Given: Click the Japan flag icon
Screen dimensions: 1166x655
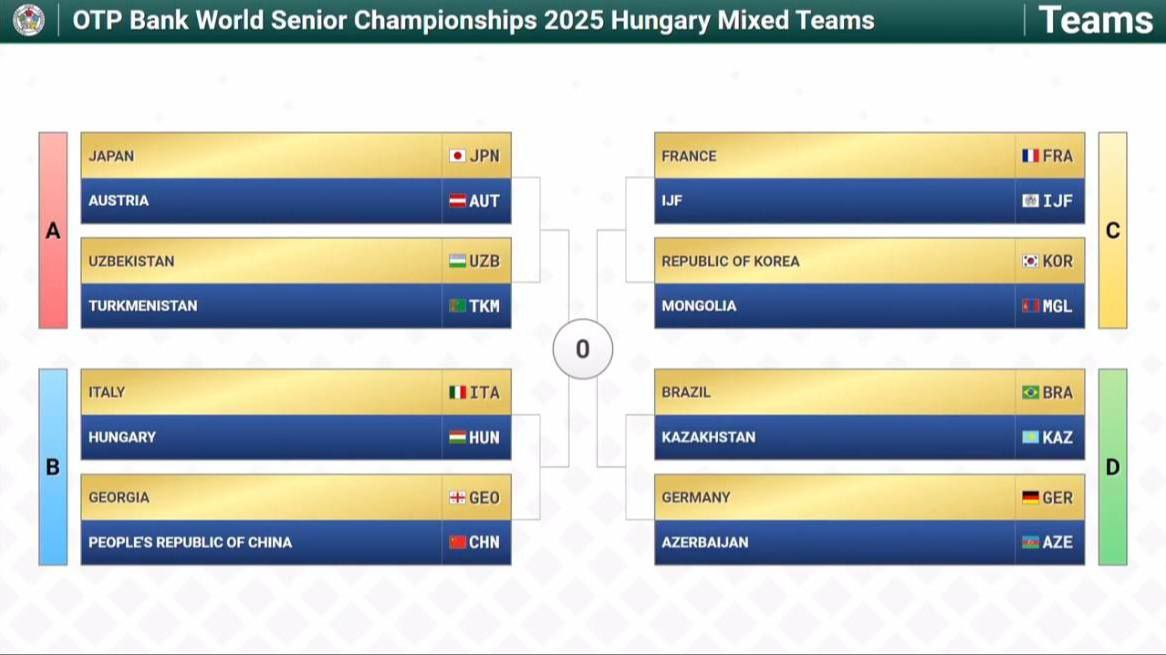Looking at the screenshot, I should click(x=458, y=156).
